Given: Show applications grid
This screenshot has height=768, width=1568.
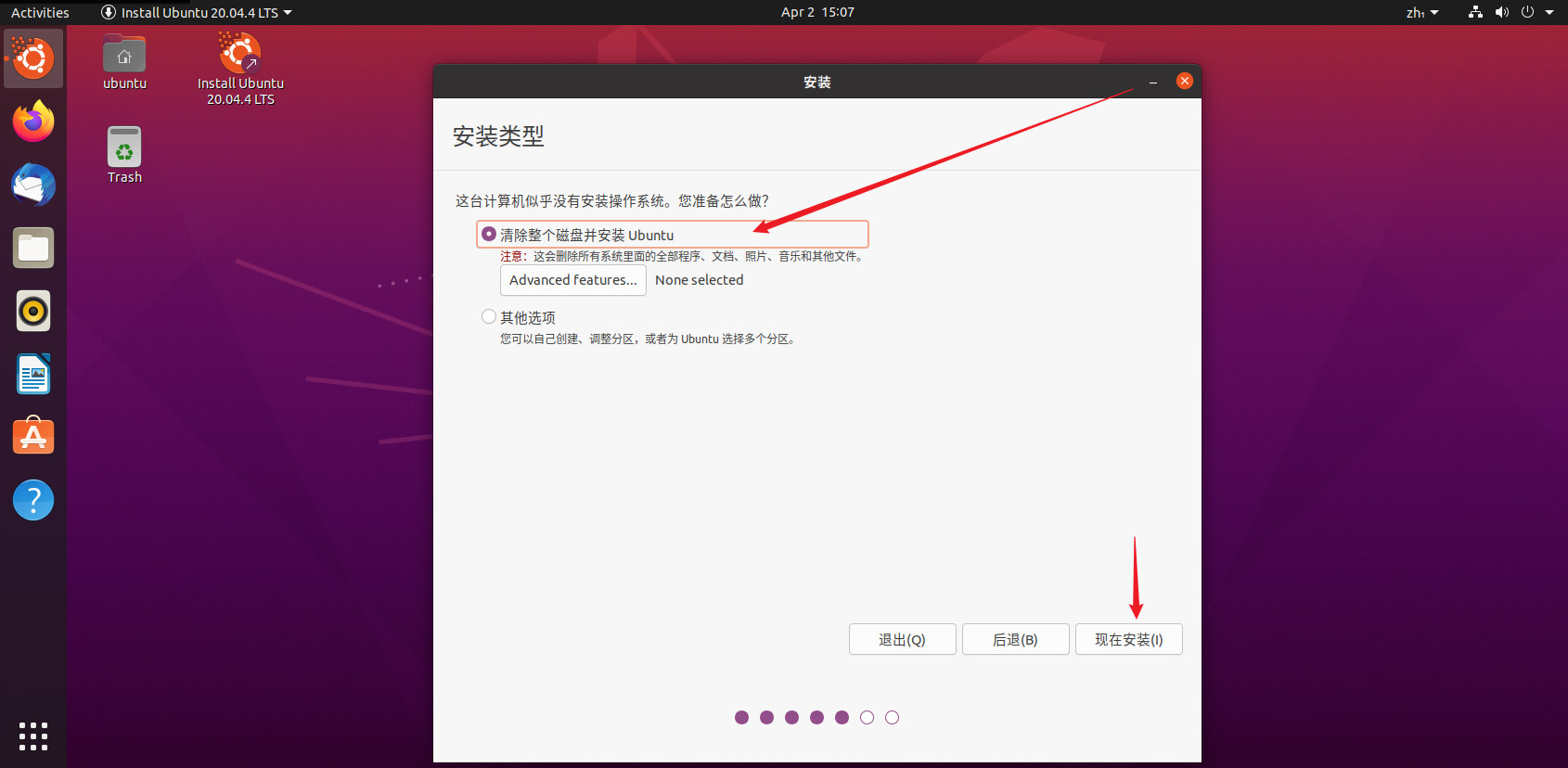Looking at the screenshot, I should tap(33, 736).
